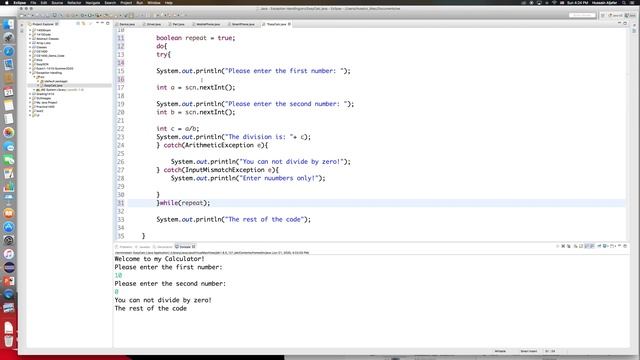Click the Open Perspective icon
The height and width of the screenshot is (360, 640).
click(x=602, y=15)
